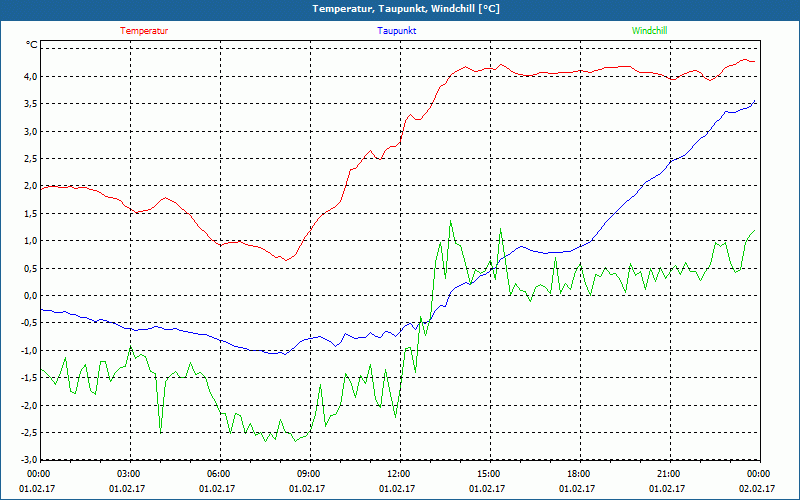Click the 3,5 y-axis value

click(x=31, y=104)
